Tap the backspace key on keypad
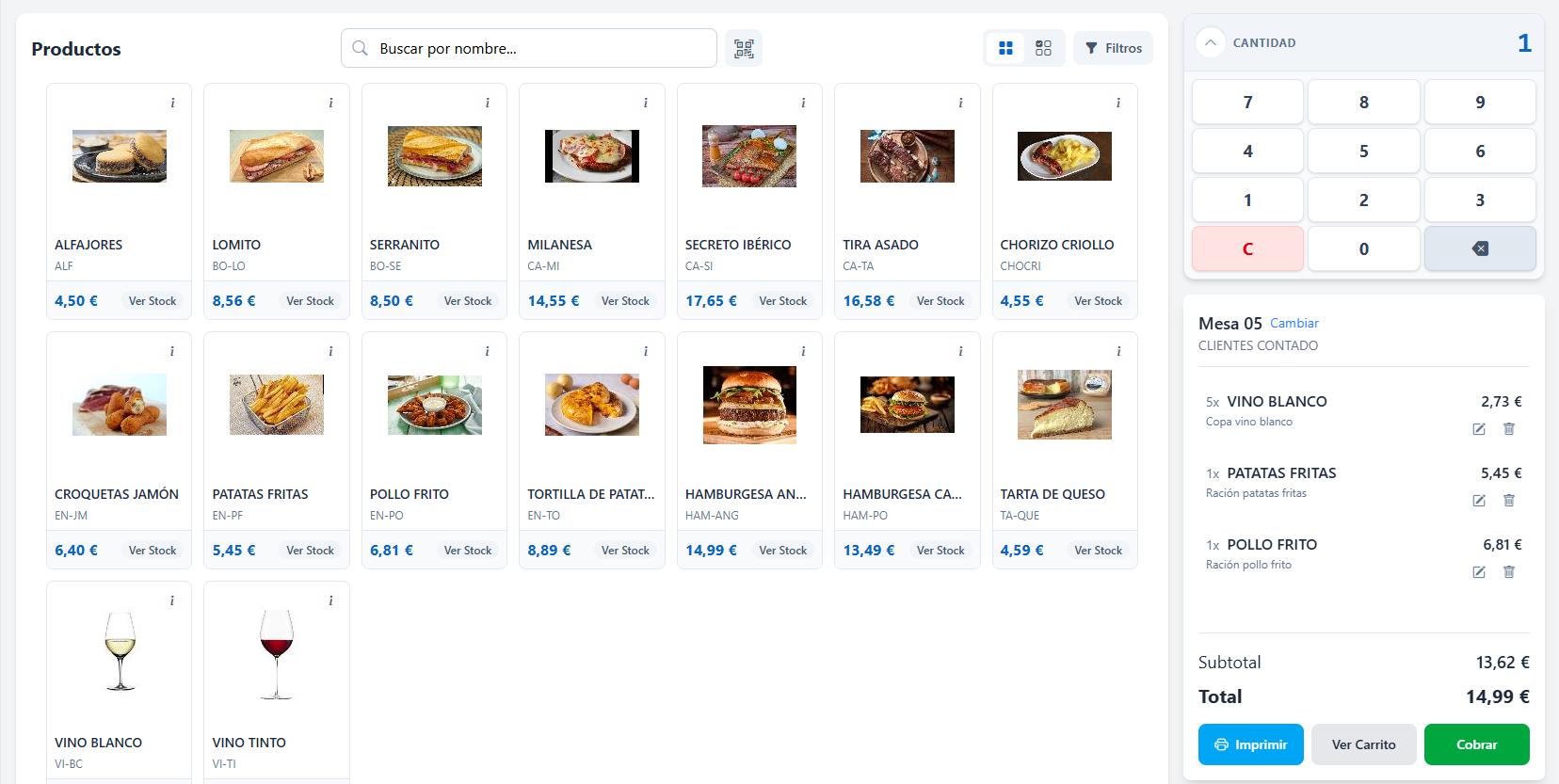 [x=1480, y=248]
